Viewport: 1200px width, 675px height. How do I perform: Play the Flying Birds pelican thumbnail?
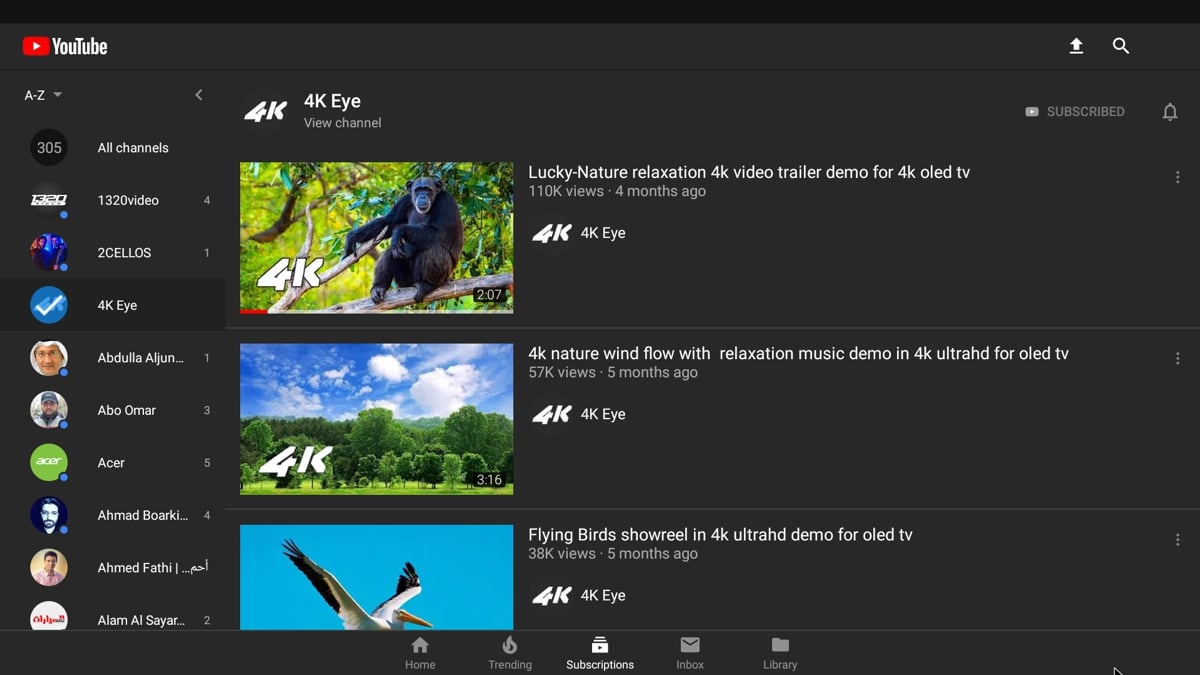(x=377, y=577)
